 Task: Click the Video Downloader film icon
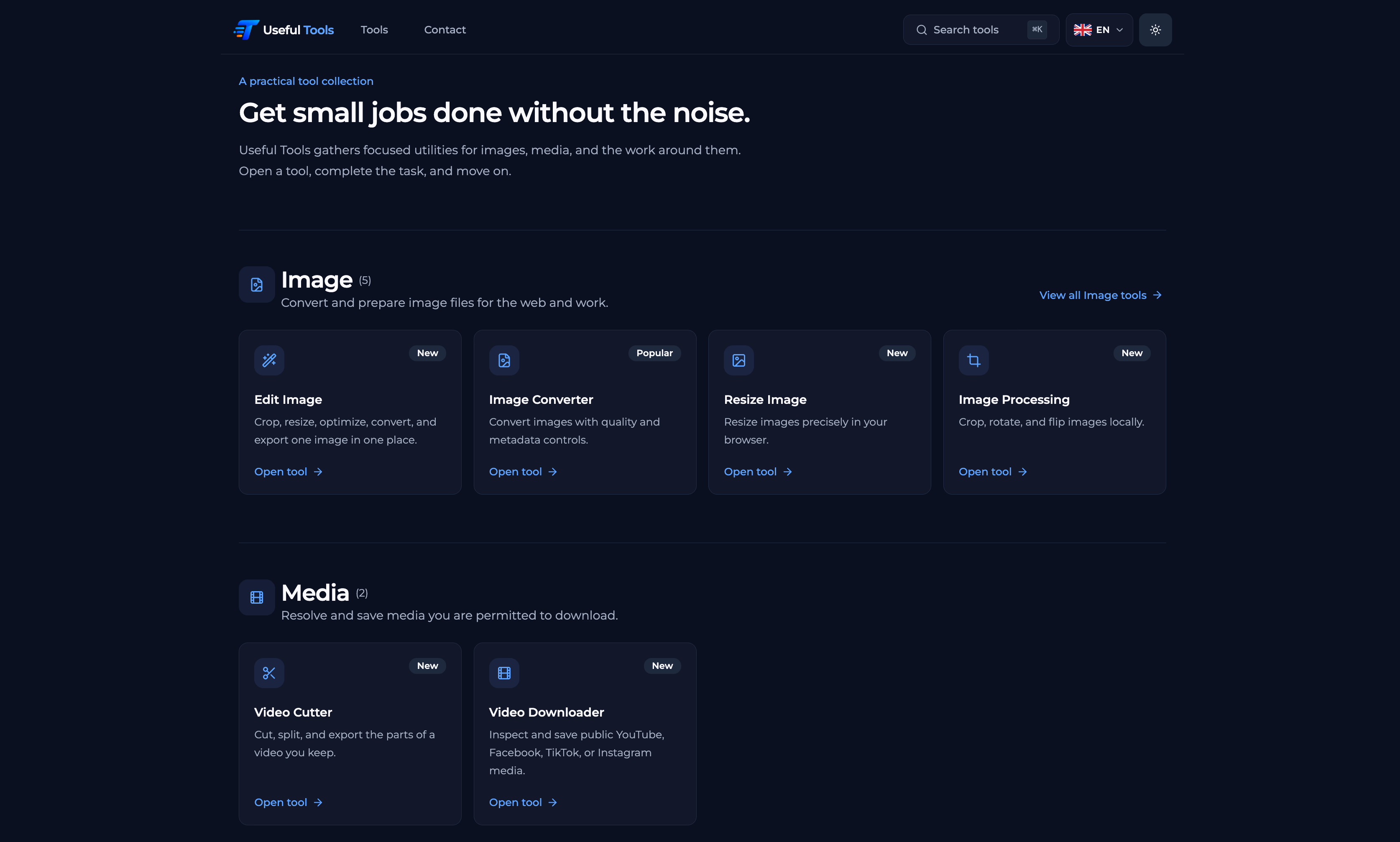pos(504,673)
